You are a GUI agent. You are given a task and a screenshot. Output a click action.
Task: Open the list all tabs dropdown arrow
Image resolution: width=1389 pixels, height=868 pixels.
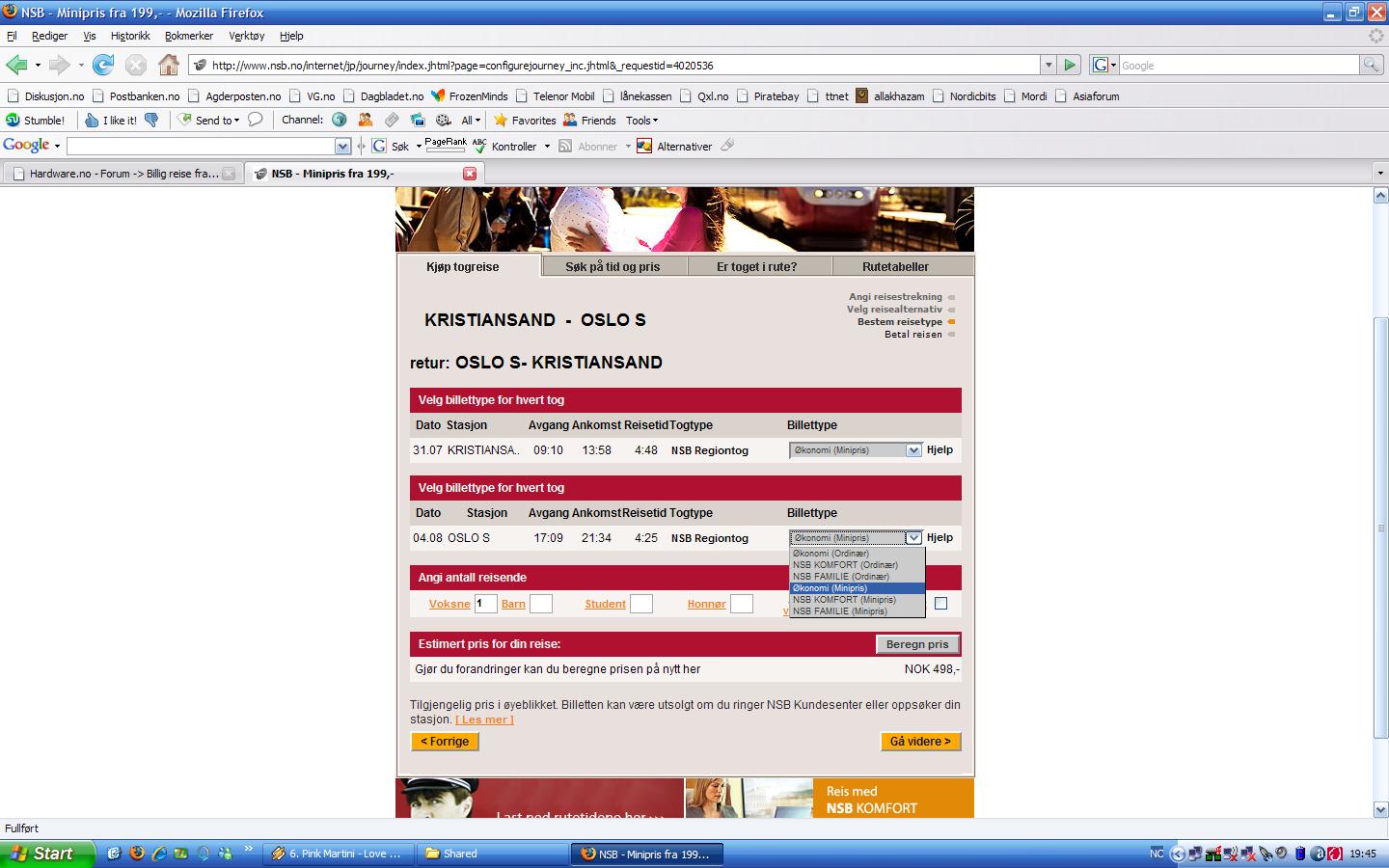1379,174
